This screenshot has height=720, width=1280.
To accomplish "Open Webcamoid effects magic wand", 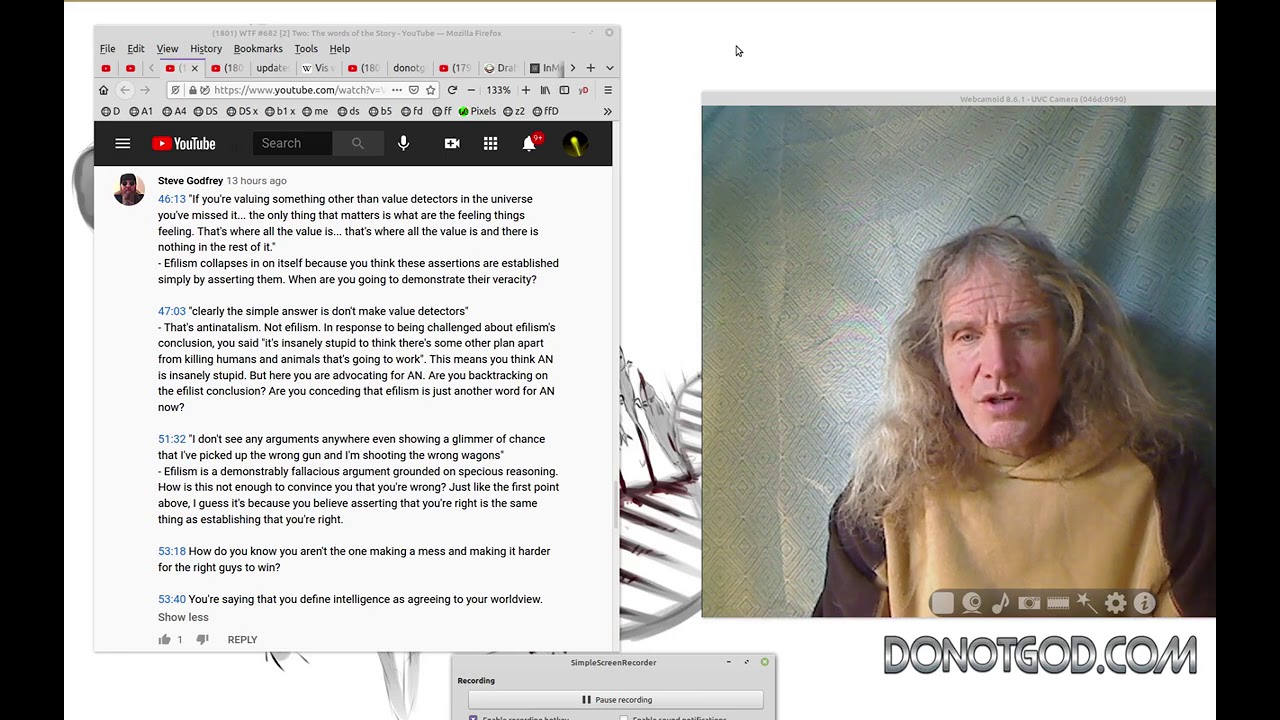I will (x=1086, y=603).
